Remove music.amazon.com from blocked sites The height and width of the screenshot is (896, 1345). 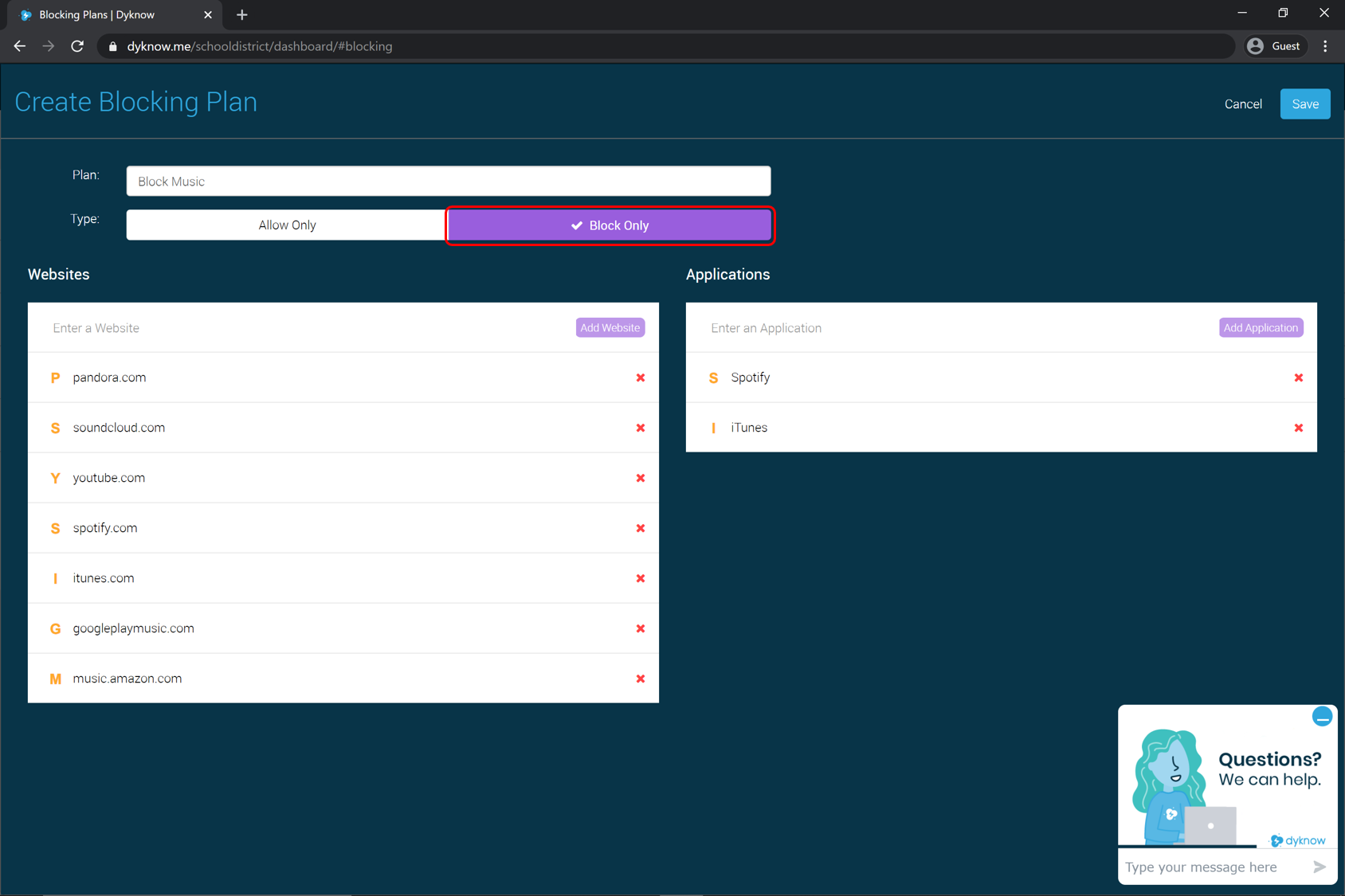(x=640, y=679)
